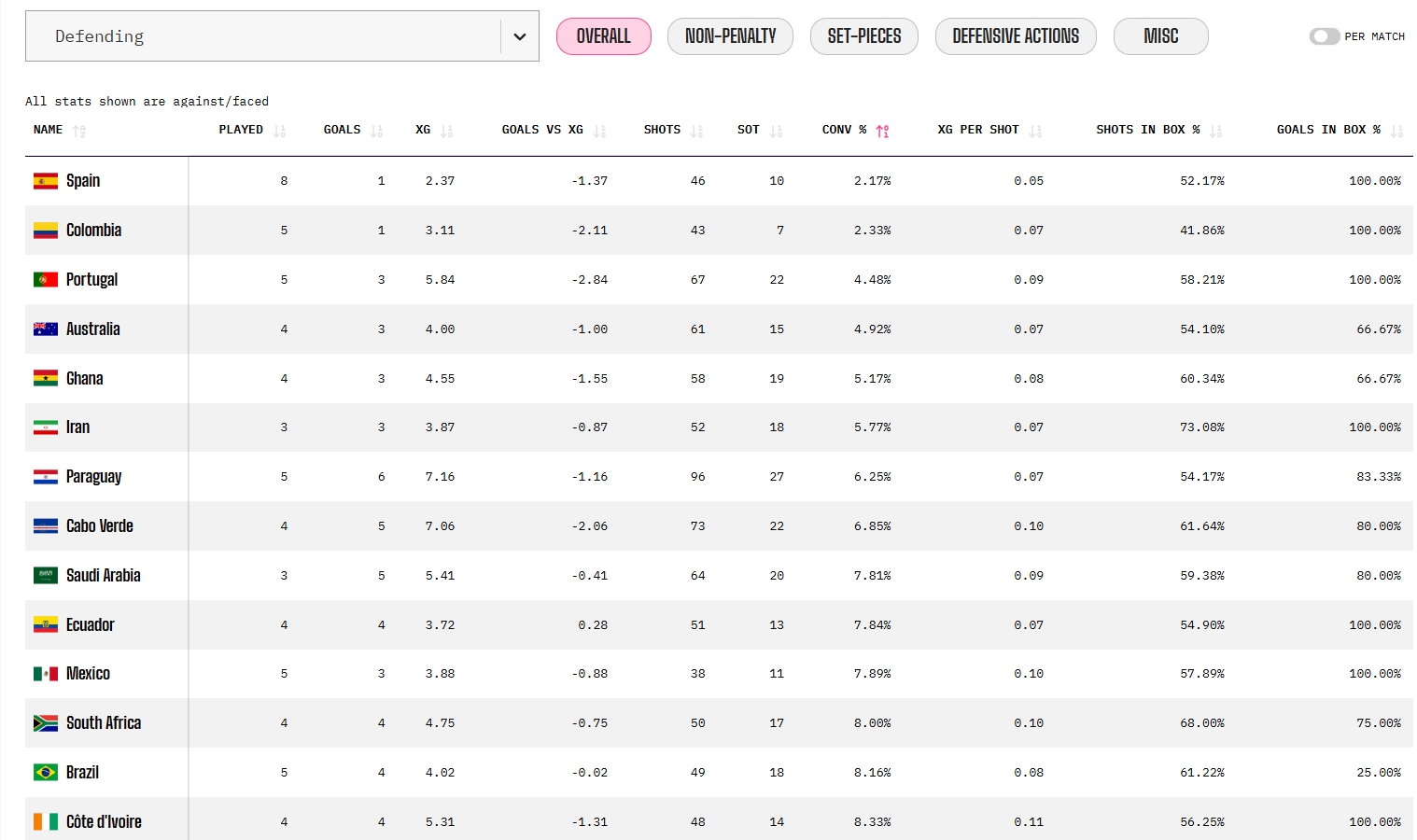Click the Paraguay flag icon
1417x840 pixels.
tap(46, 477)
